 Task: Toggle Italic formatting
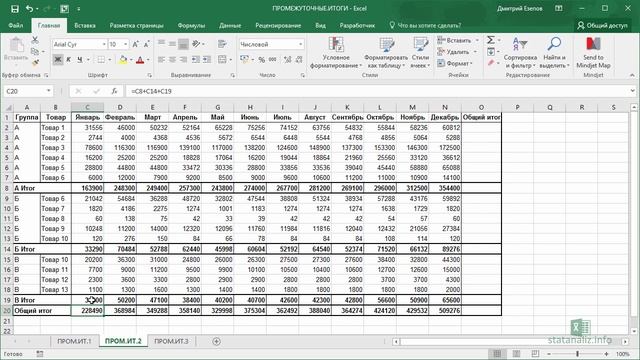pyautogui.click(x=69, y=60)
